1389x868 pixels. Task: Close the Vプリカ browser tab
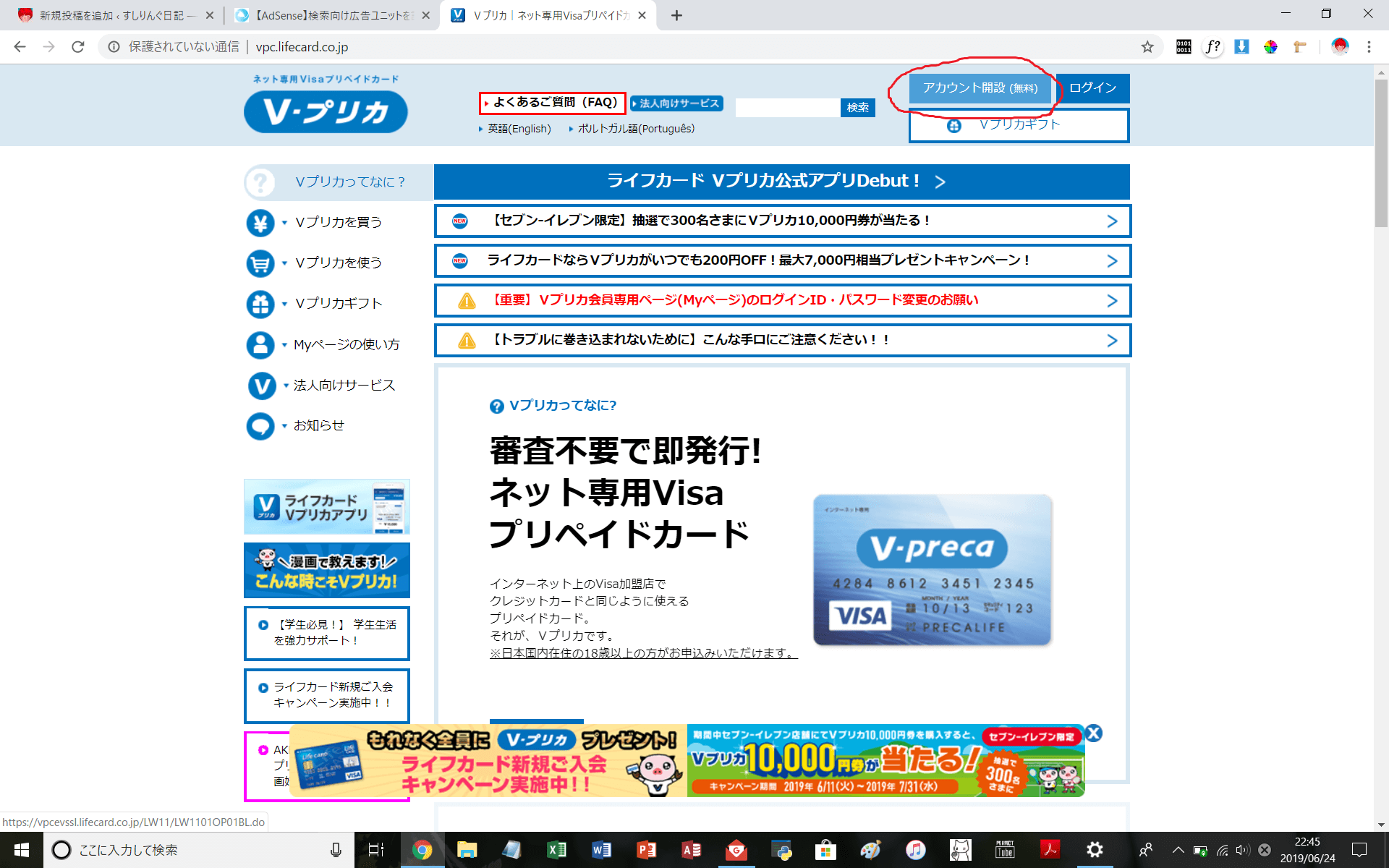[642, 15]
